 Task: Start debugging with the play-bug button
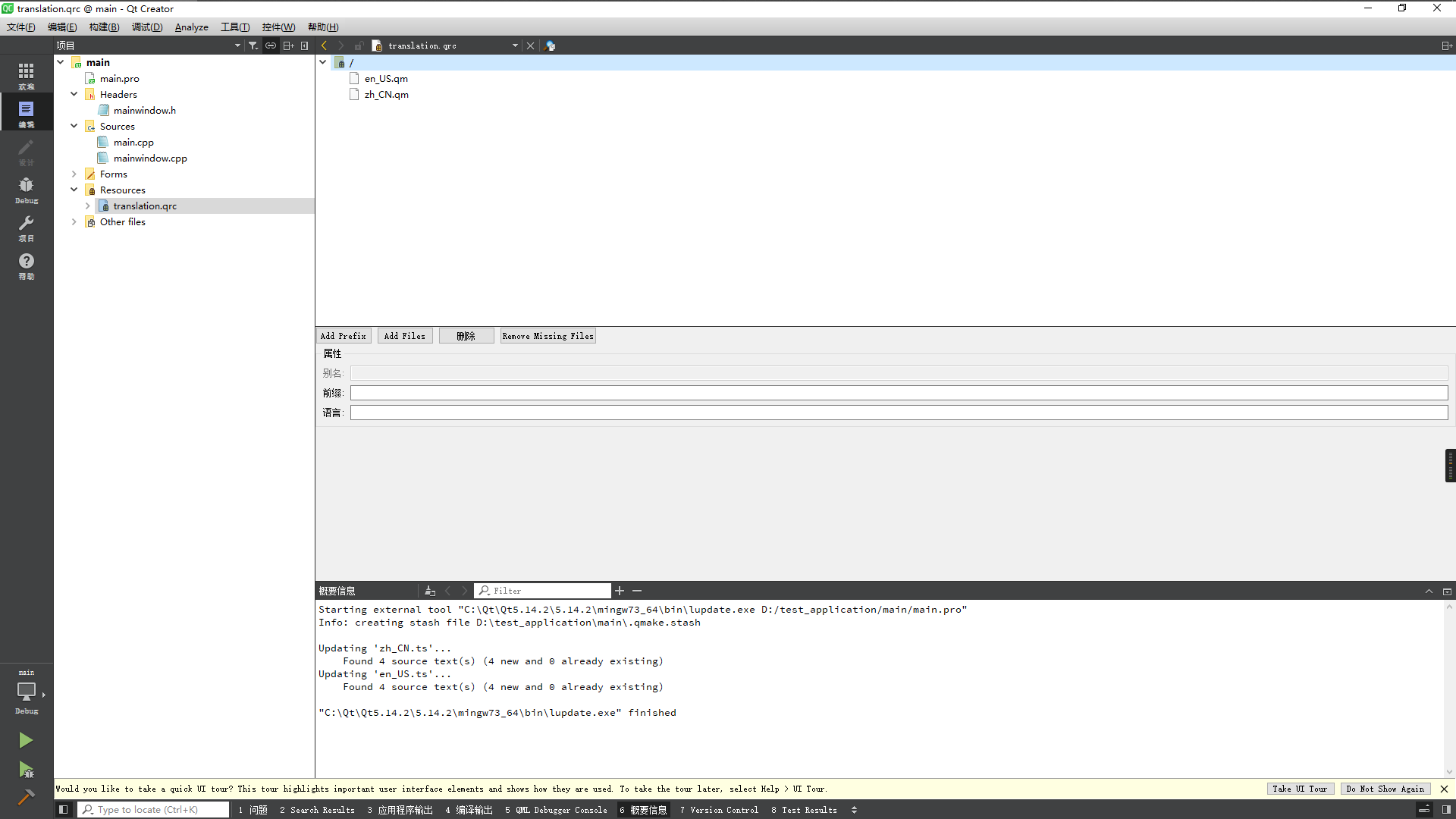pos(26,770)
